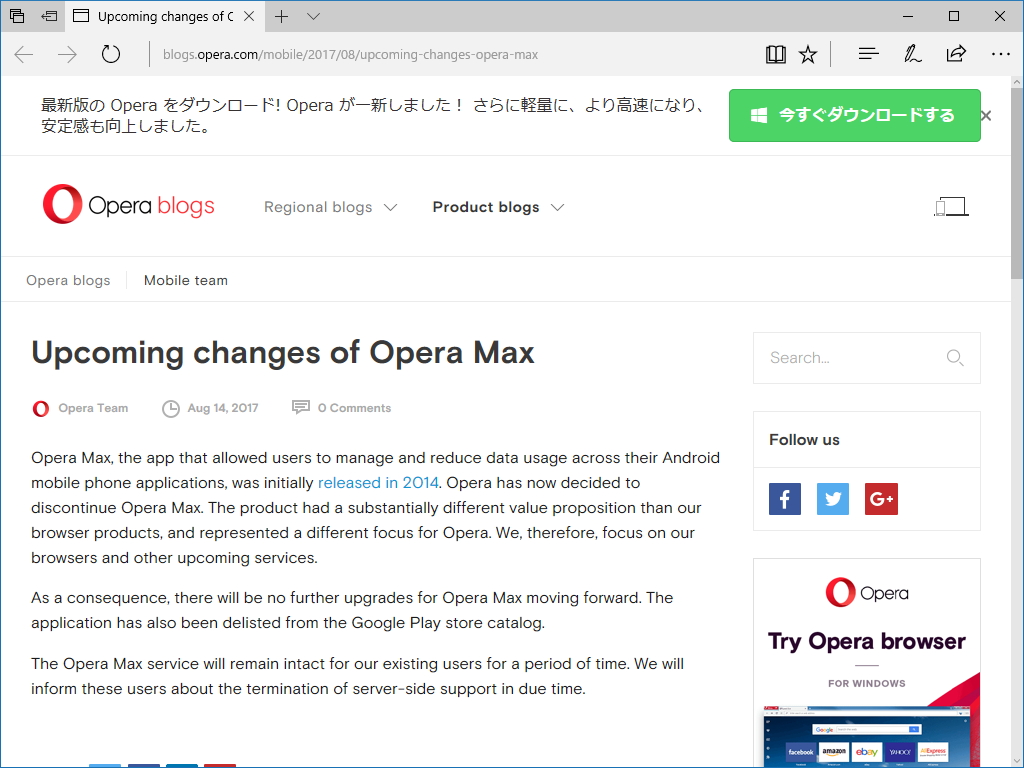Click the clock icon beside date
The height and width of the screenshot is (768, 1024).
[170, 409]
